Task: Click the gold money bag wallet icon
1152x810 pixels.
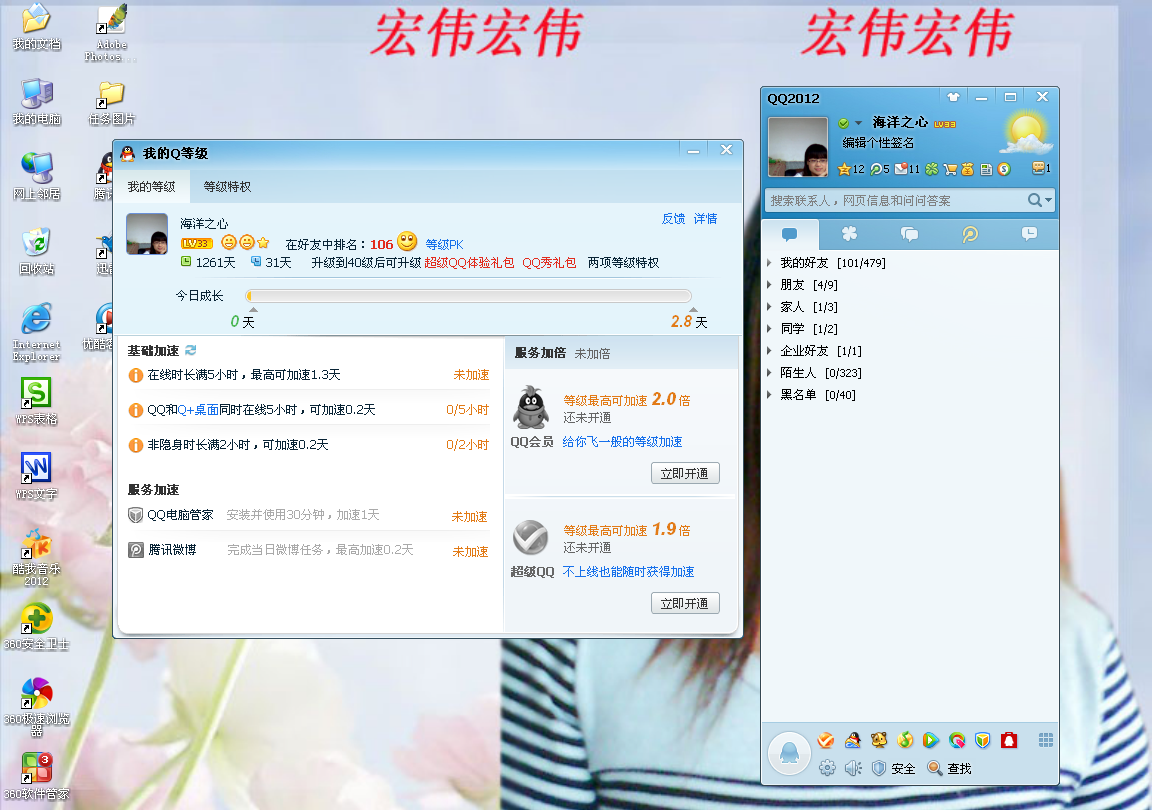Action: click(968, 169)
